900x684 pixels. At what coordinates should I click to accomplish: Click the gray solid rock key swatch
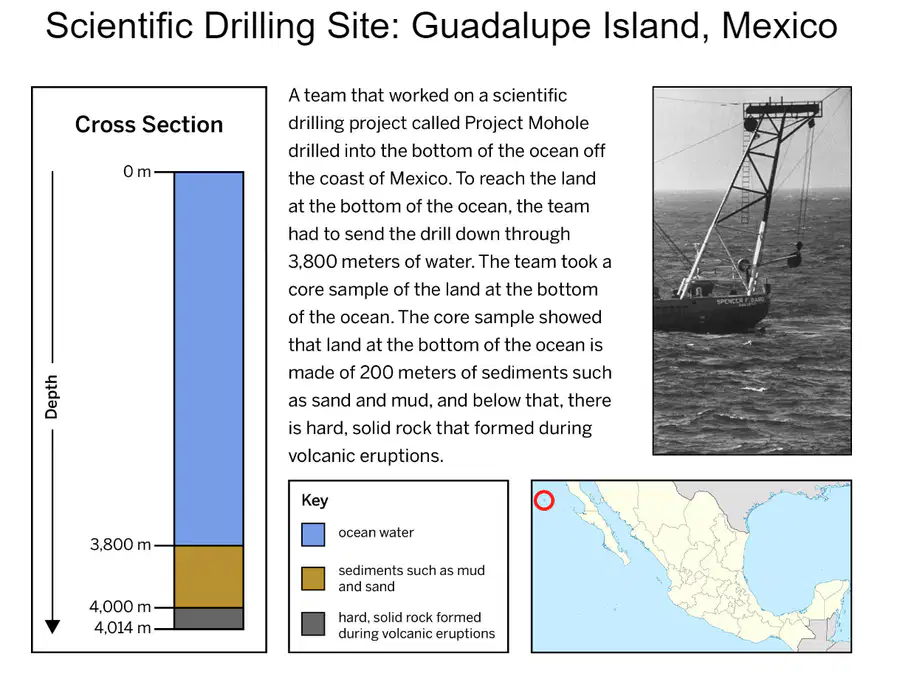coord(313,624)
